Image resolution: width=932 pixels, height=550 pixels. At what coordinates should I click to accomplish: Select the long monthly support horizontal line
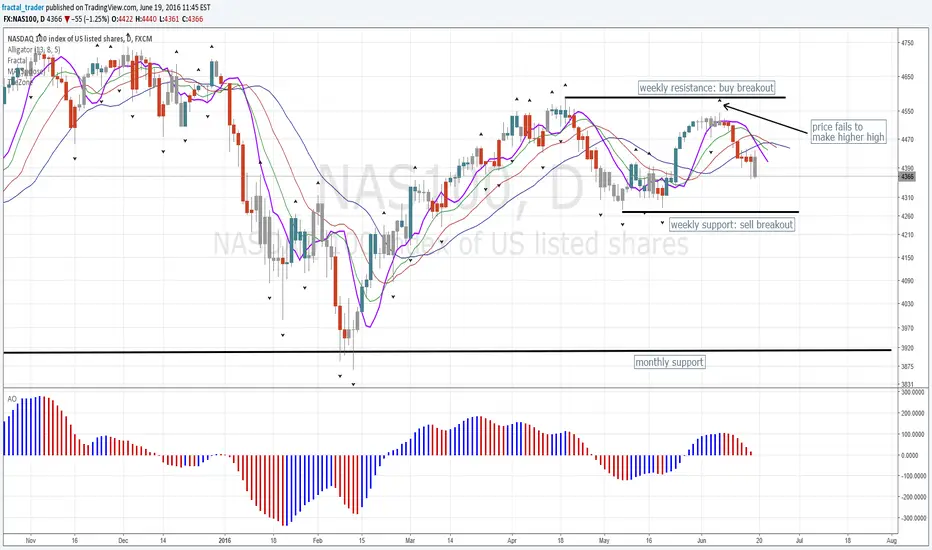coord(447,351)
